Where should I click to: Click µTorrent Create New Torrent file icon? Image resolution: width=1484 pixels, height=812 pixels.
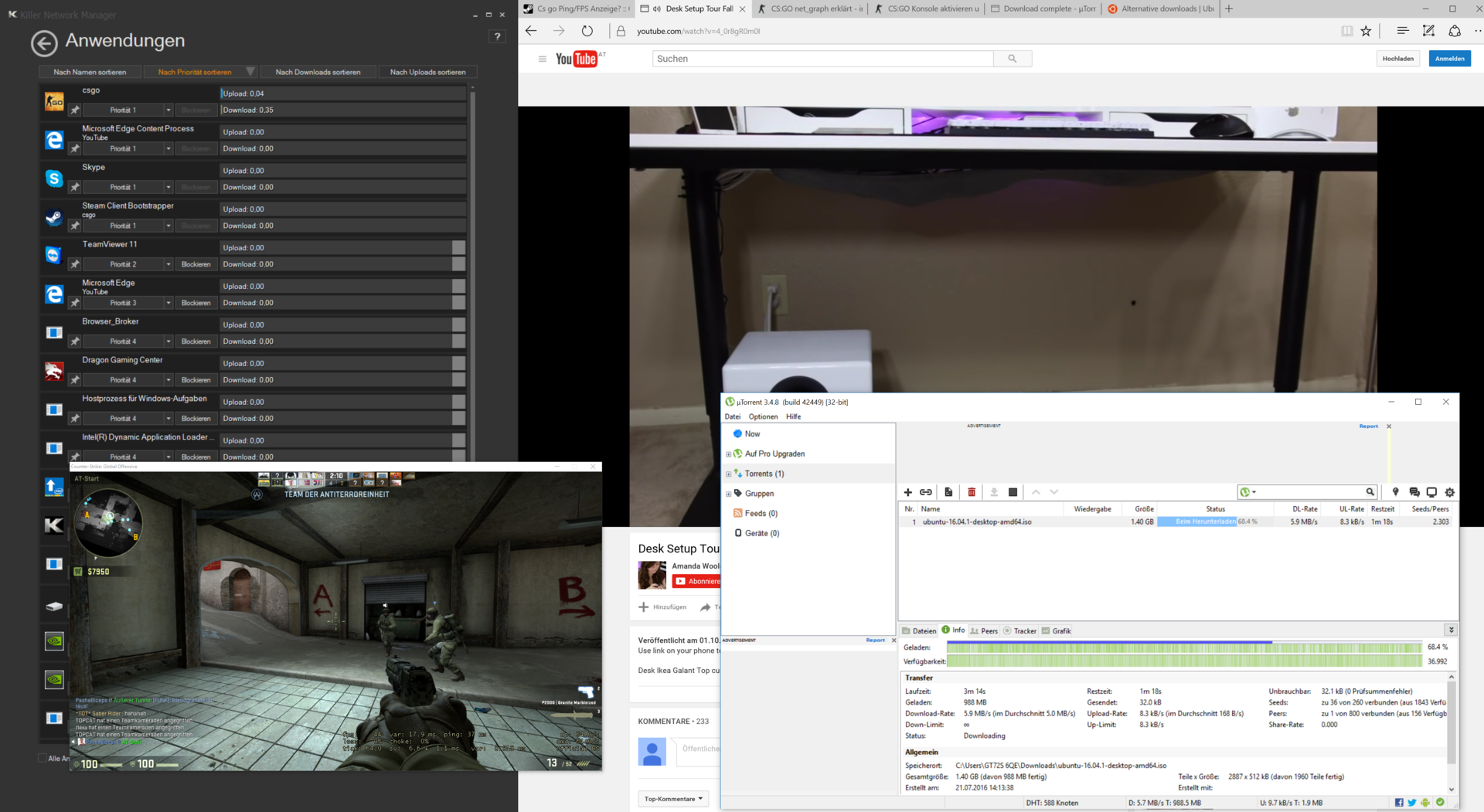coord(948,492)
